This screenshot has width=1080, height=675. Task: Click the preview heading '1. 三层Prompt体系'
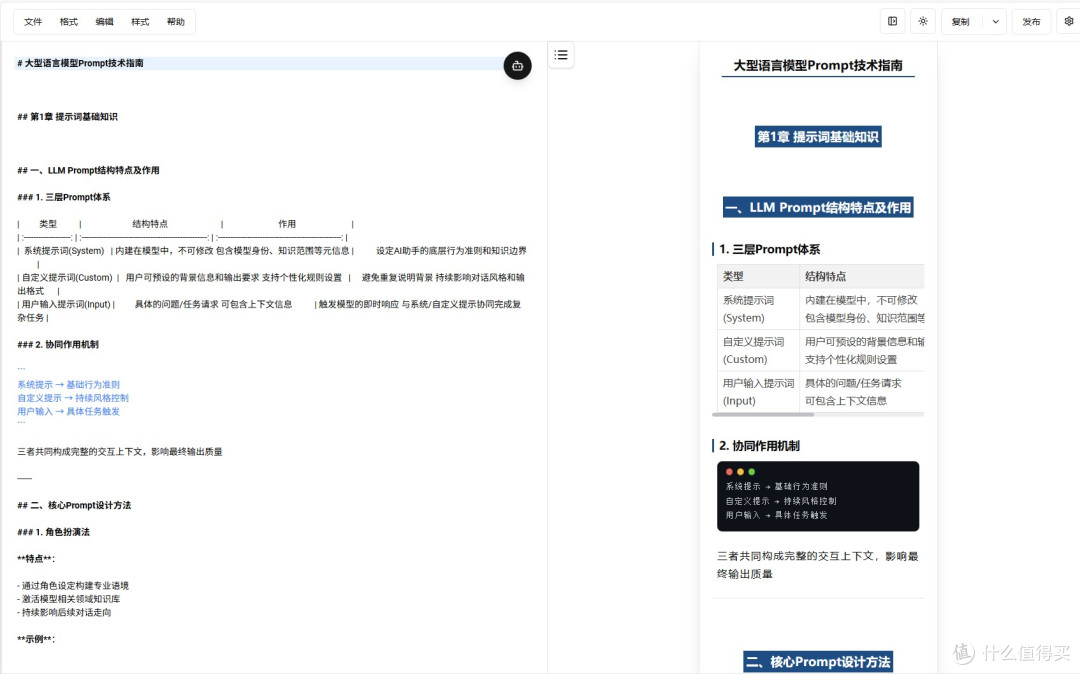click(x=769, y=249)
